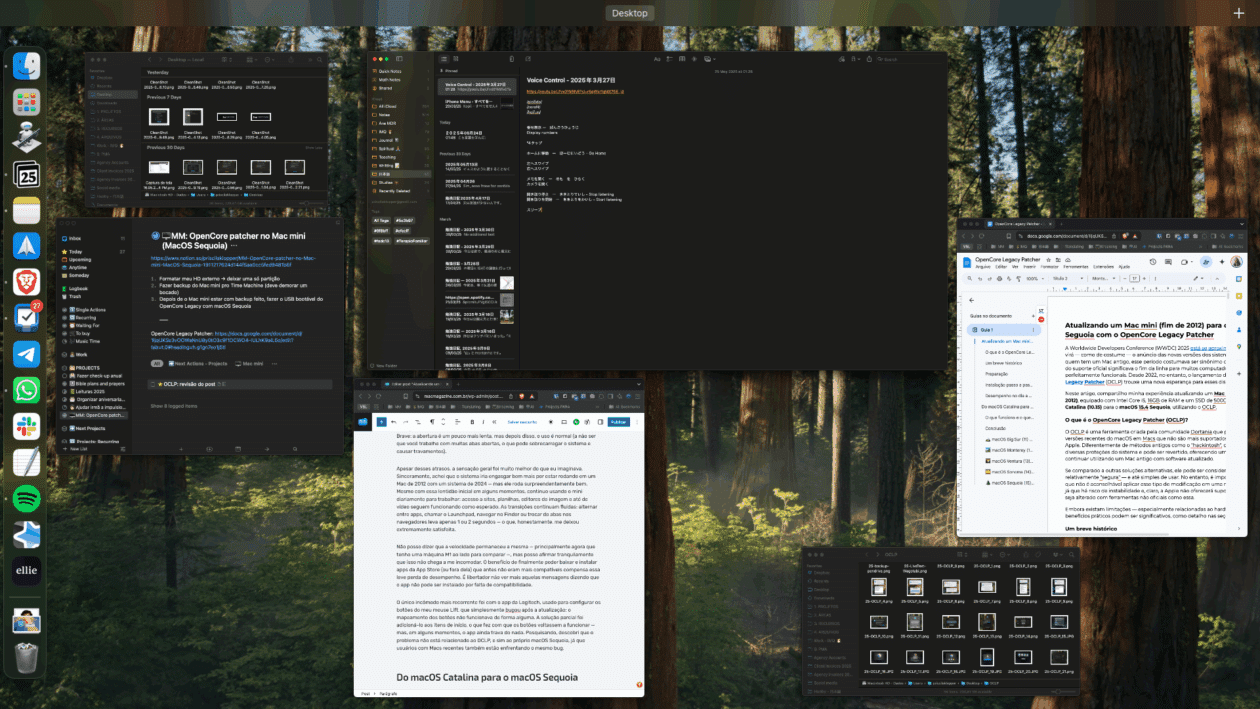Open Spotify from the Dock
This screenshot has height=709, width=1260.
click(x=26, y=497)
